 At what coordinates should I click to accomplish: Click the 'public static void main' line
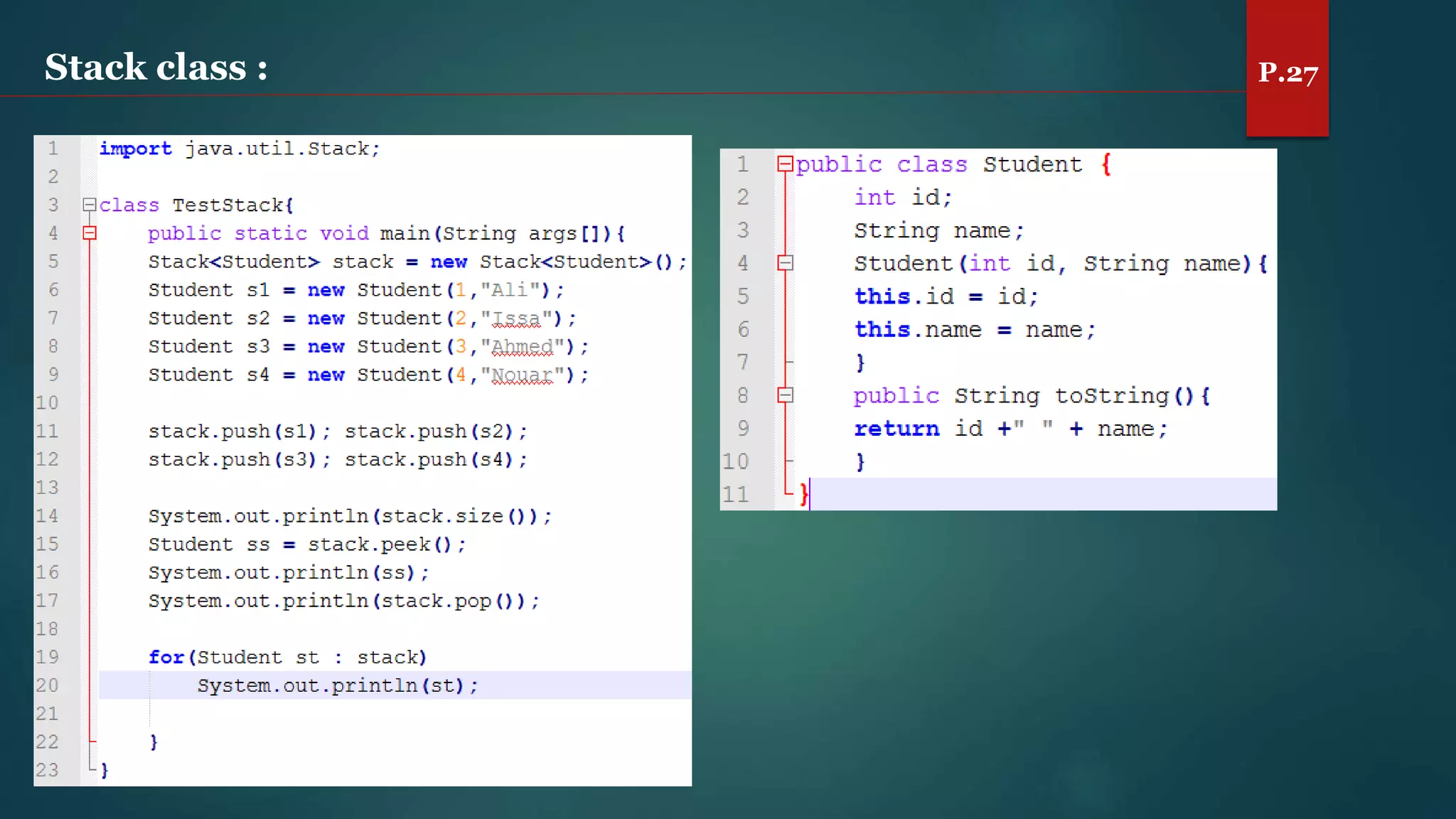(386, 234)
